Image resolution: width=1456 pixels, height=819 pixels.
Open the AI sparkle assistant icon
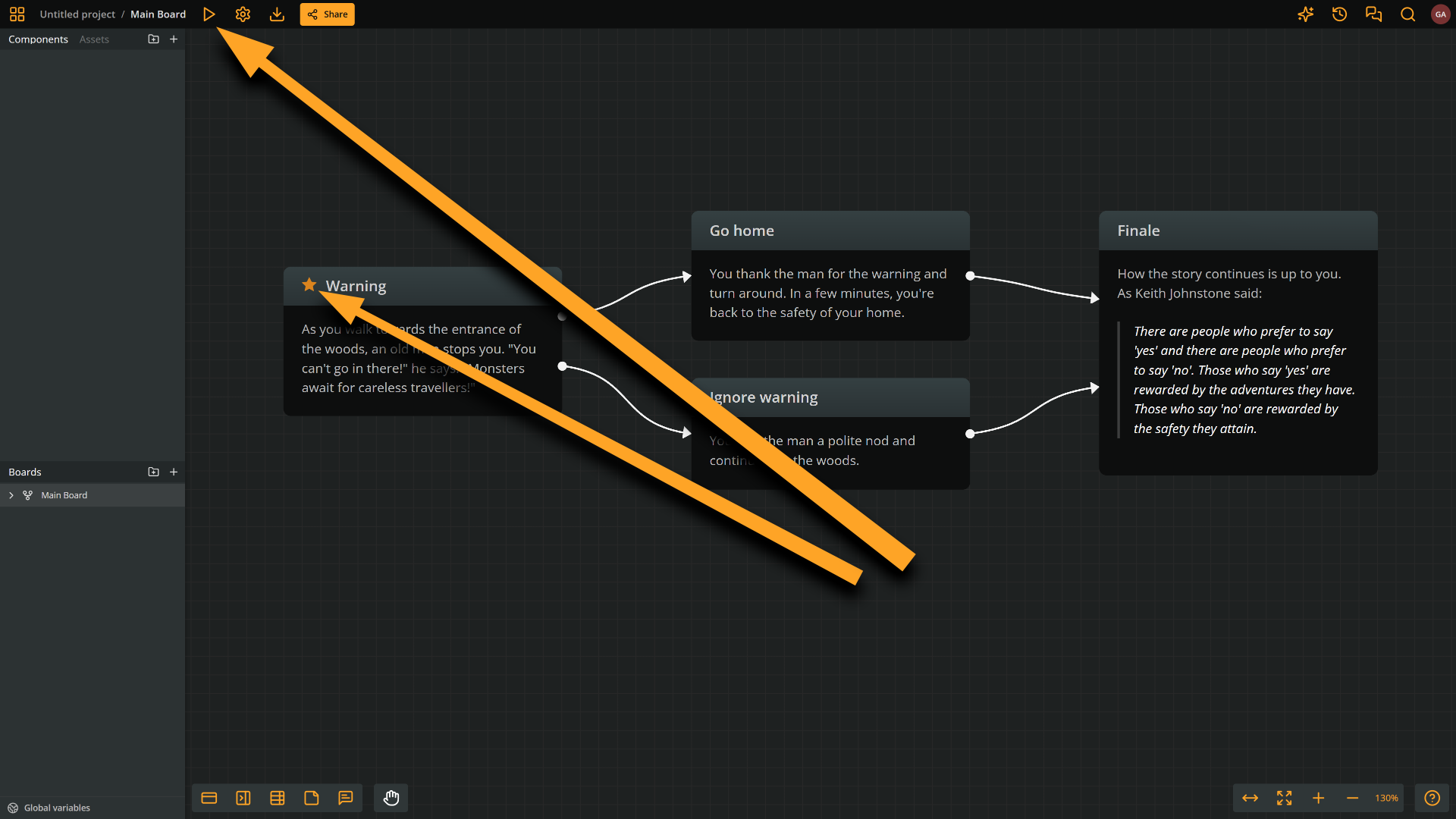(1305, 14)
